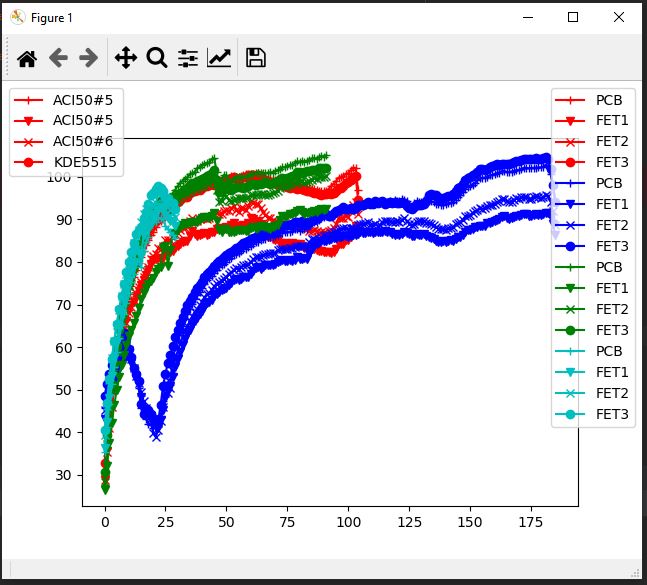Click the cyan FET1 legend entry
Viewport: 647px width, 585px height.
pyautogui.click(x=591, y=373)
